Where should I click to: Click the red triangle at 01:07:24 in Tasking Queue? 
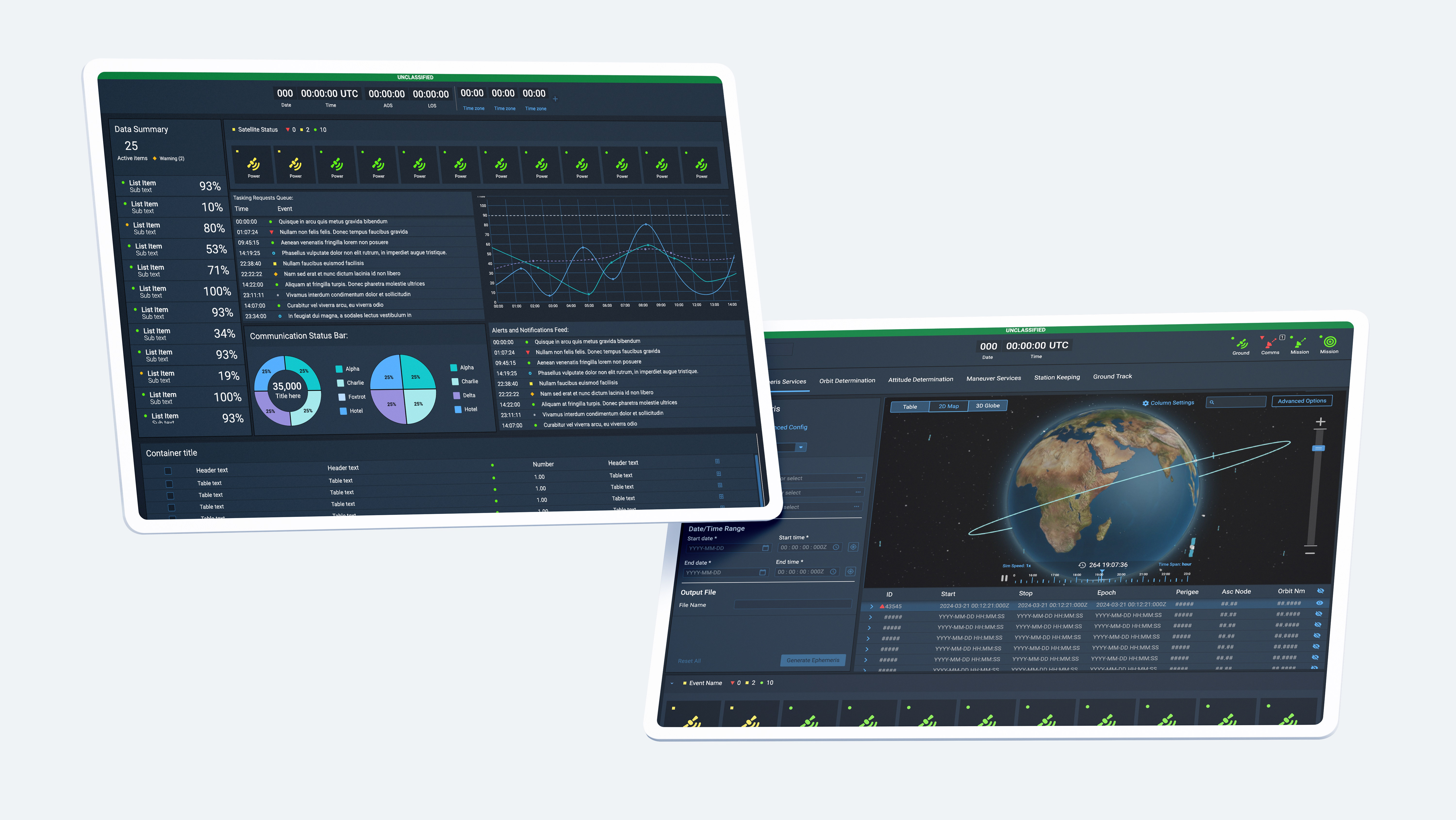[x=271, y=232]
